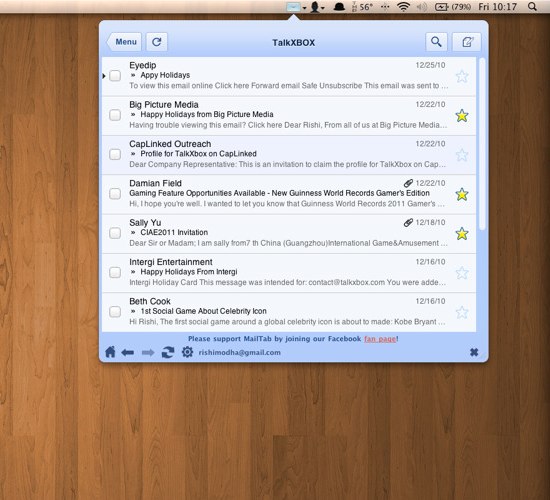Click the Damian Field sender name

pos(155,183)
